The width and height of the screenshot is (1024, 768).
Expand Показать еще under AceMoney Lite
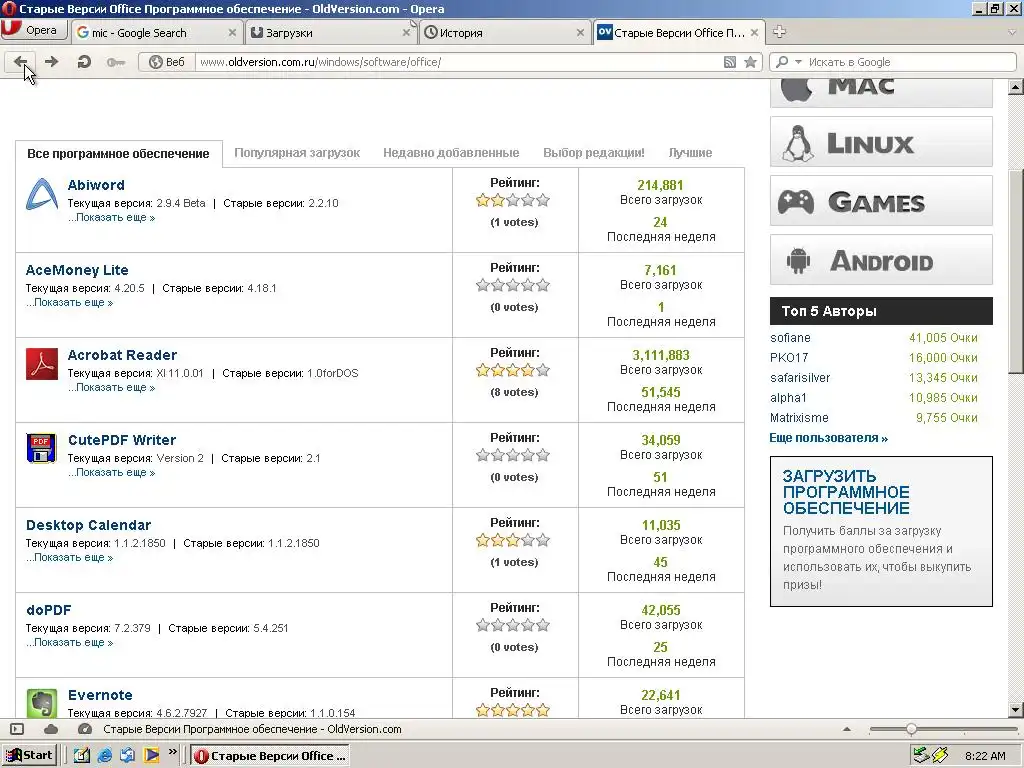click(69, 302)
